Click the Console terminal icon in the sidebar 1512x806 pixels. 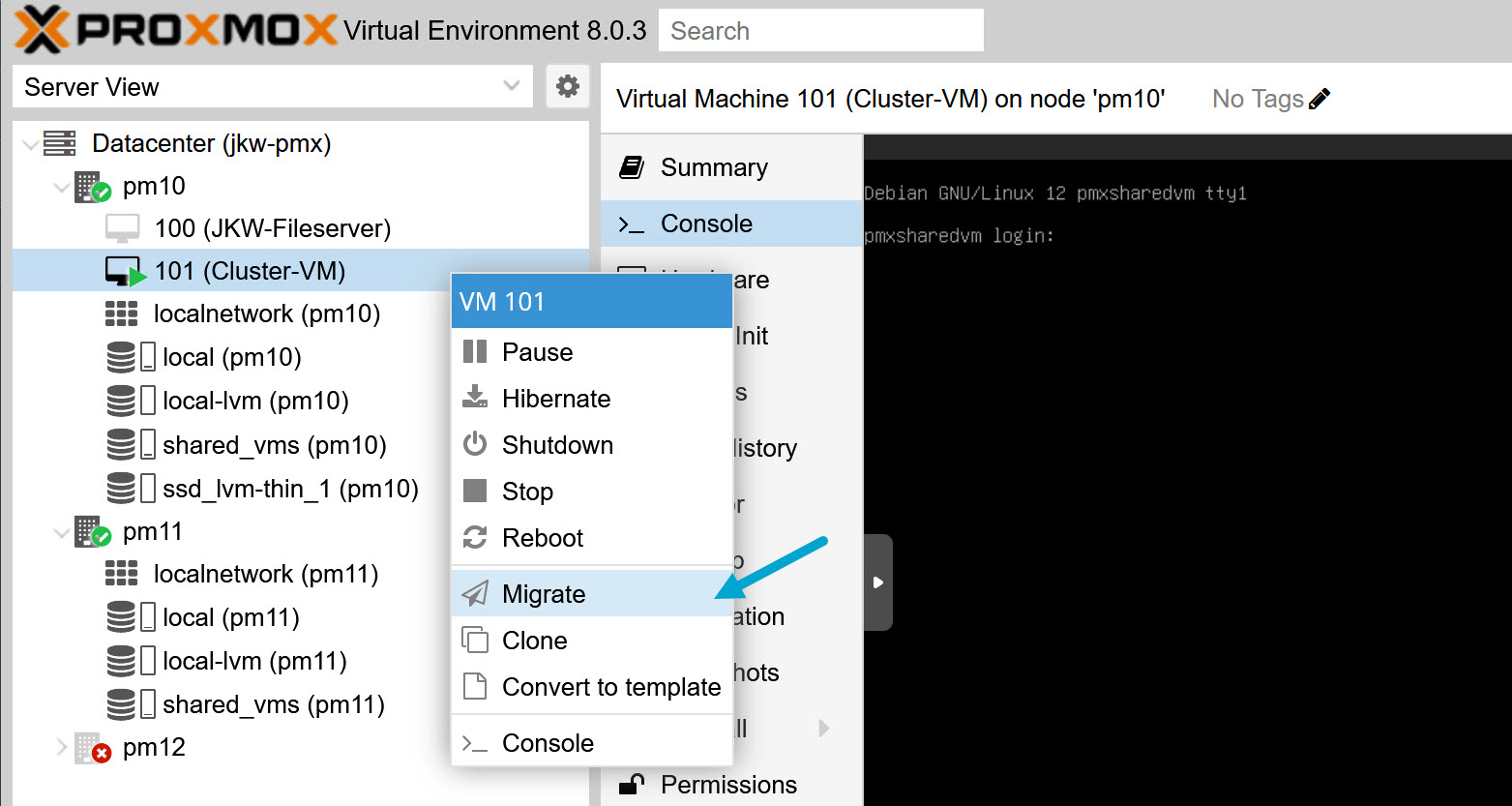633,224
